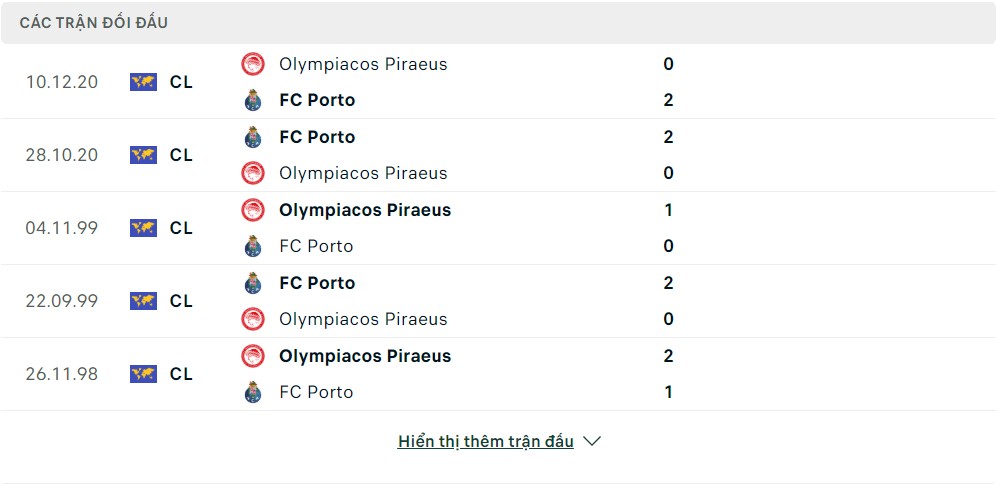Click the CL label of the 04.11.99 match
Image resolution: width=997 pixels, height=484 pixels.
tap(181, 228)
